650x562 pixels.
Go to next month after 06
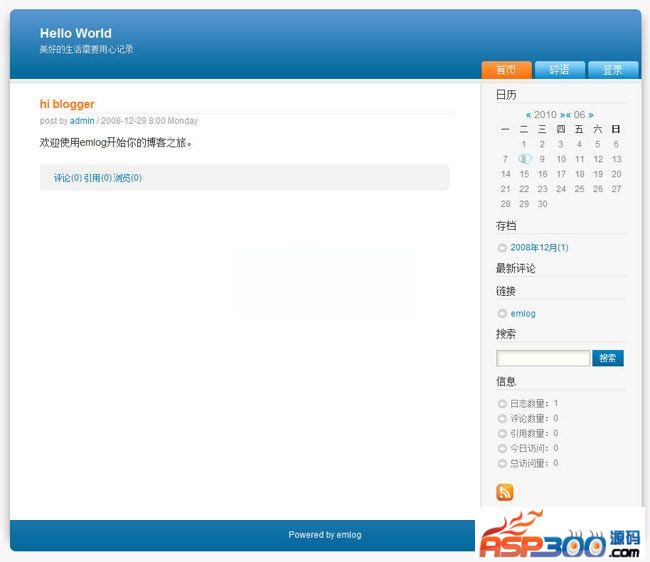pos(591,115)
